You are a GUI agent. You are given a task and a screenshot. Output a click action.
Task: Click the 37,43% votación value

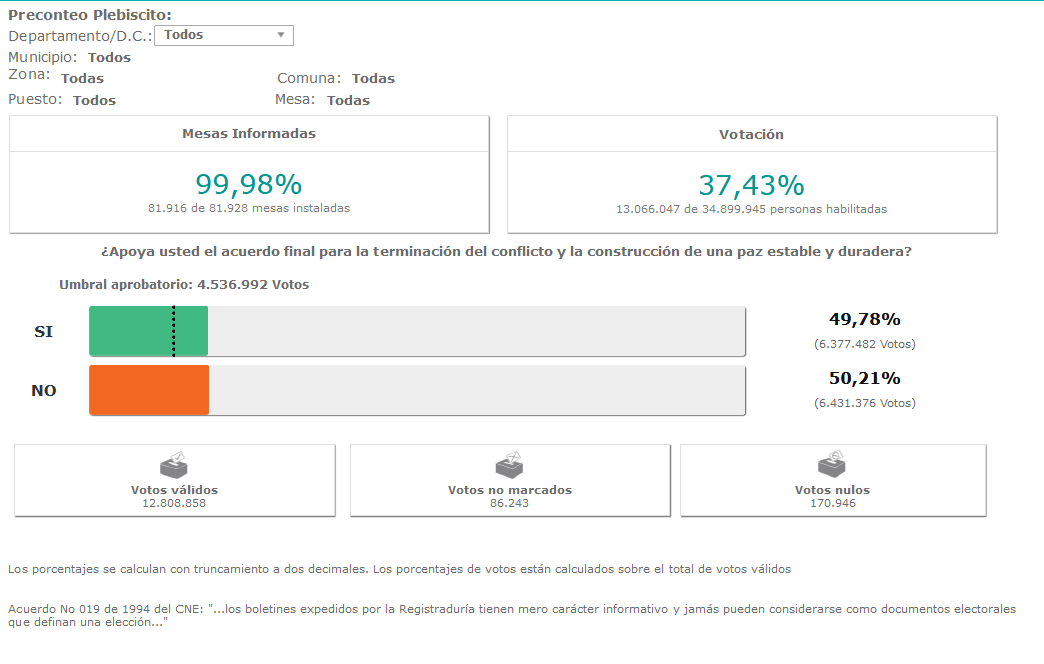[x=751, y=185]
